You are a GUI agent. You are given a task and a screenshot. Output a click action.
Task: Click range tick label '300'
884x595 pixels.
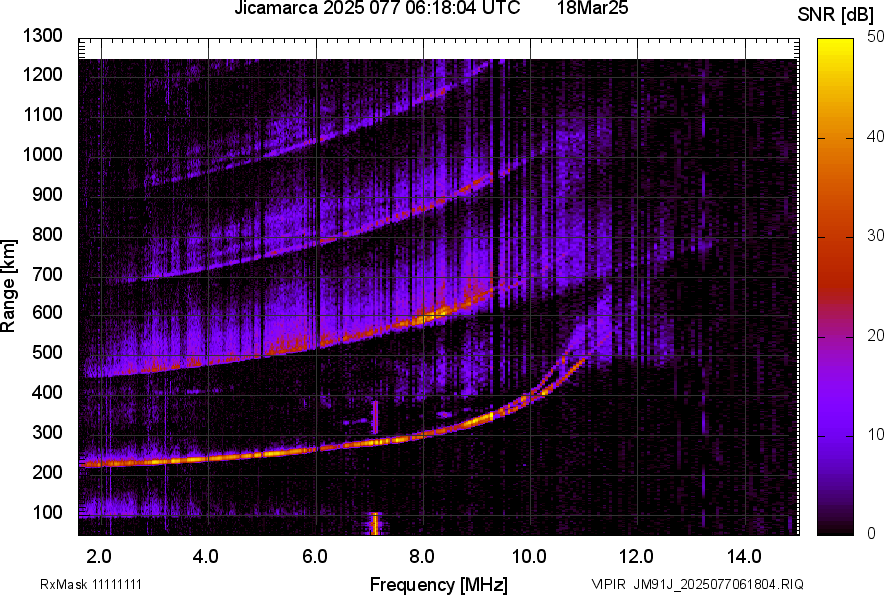click(47, 433)
